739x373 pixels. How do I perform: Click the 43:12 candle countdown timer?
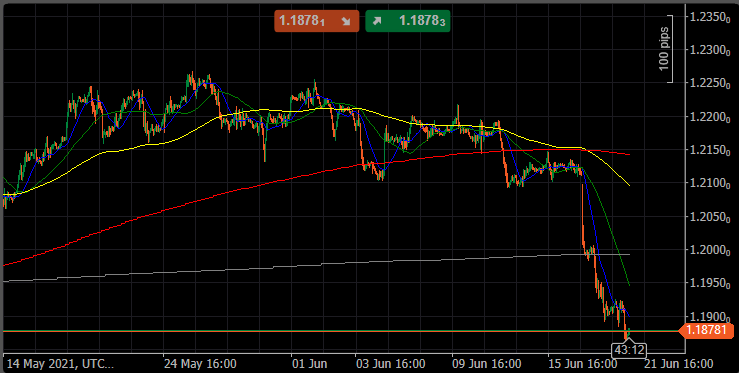[x=629, y=350]
